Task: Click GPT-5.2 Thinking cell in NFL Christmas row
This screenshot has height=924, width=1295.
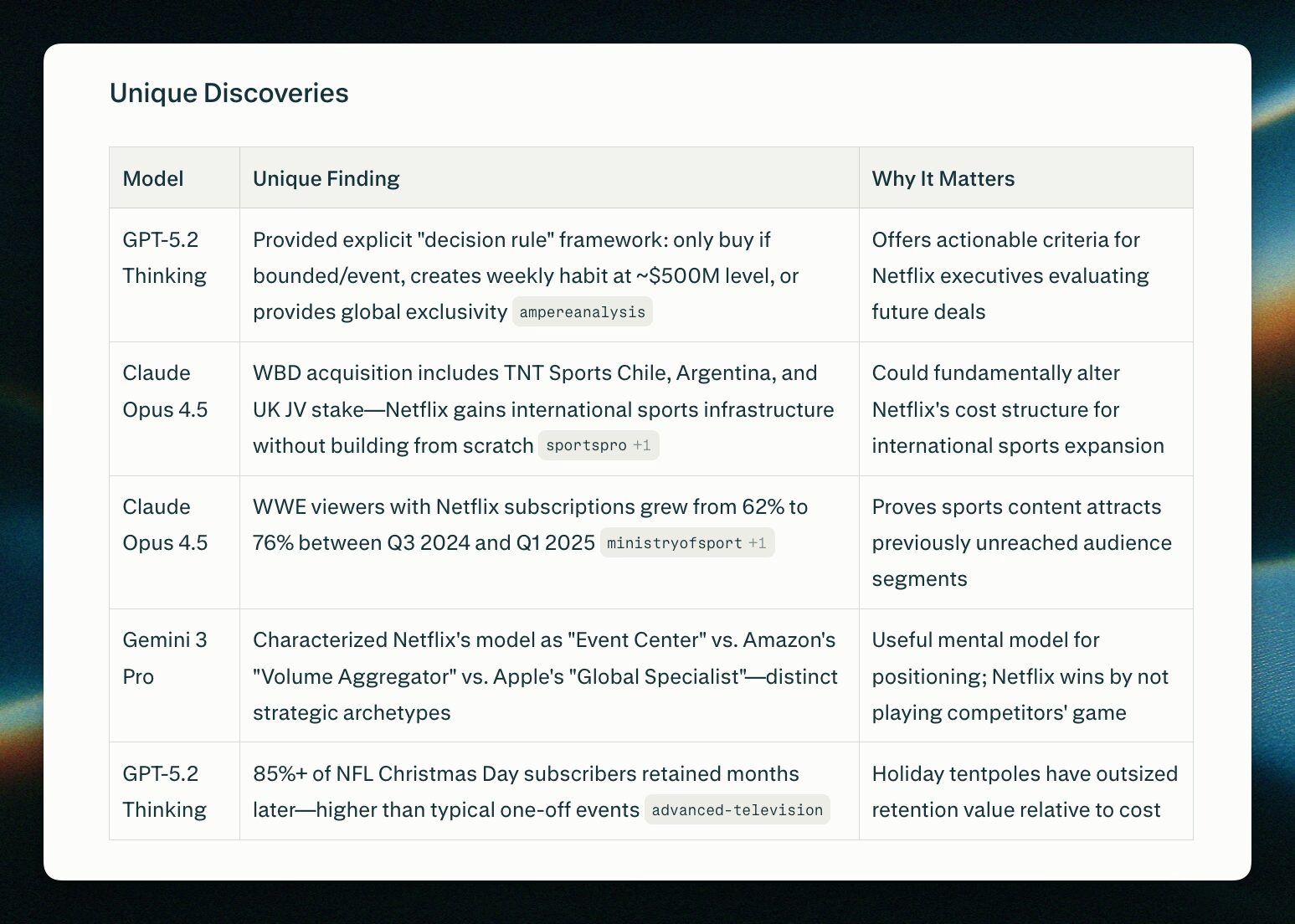Action: point(164,792)
